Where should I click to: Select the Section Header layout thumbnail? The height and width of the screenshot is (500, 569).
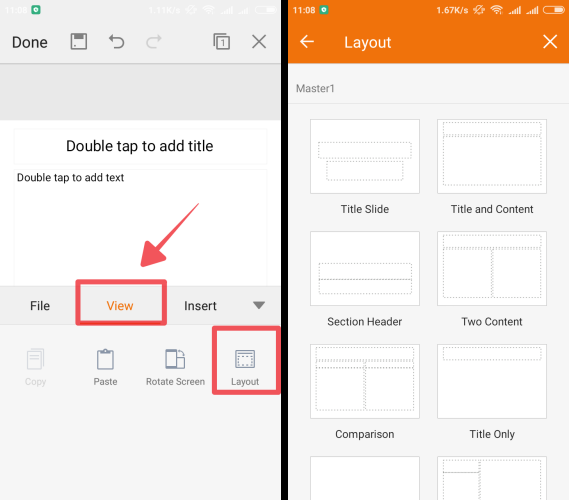[365, 269]
